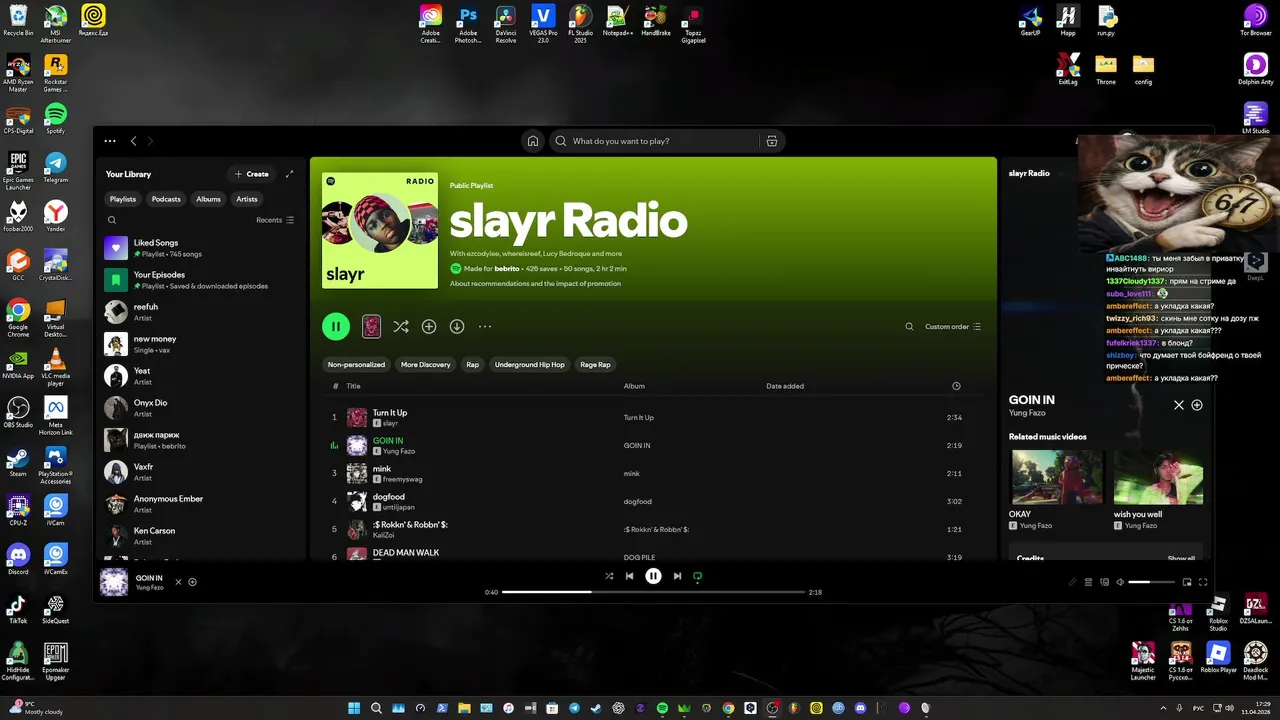Open Your Episodes in library
This screenshot has height=720, width=1280.
coord(202,280)
